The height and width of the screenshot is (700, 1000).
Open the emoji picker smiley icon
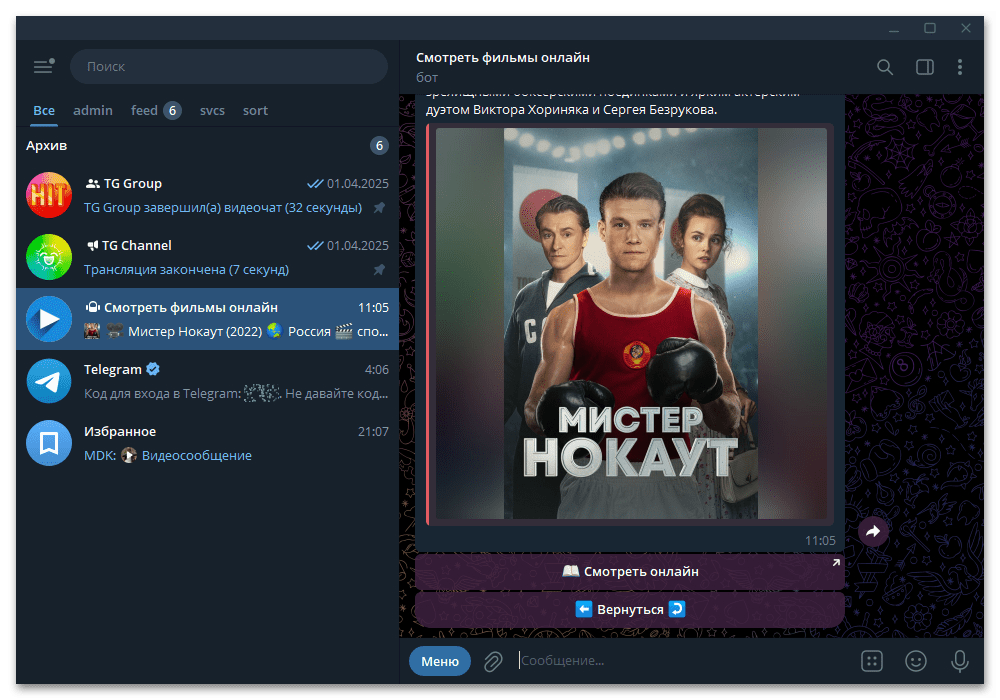coord(916,661)
